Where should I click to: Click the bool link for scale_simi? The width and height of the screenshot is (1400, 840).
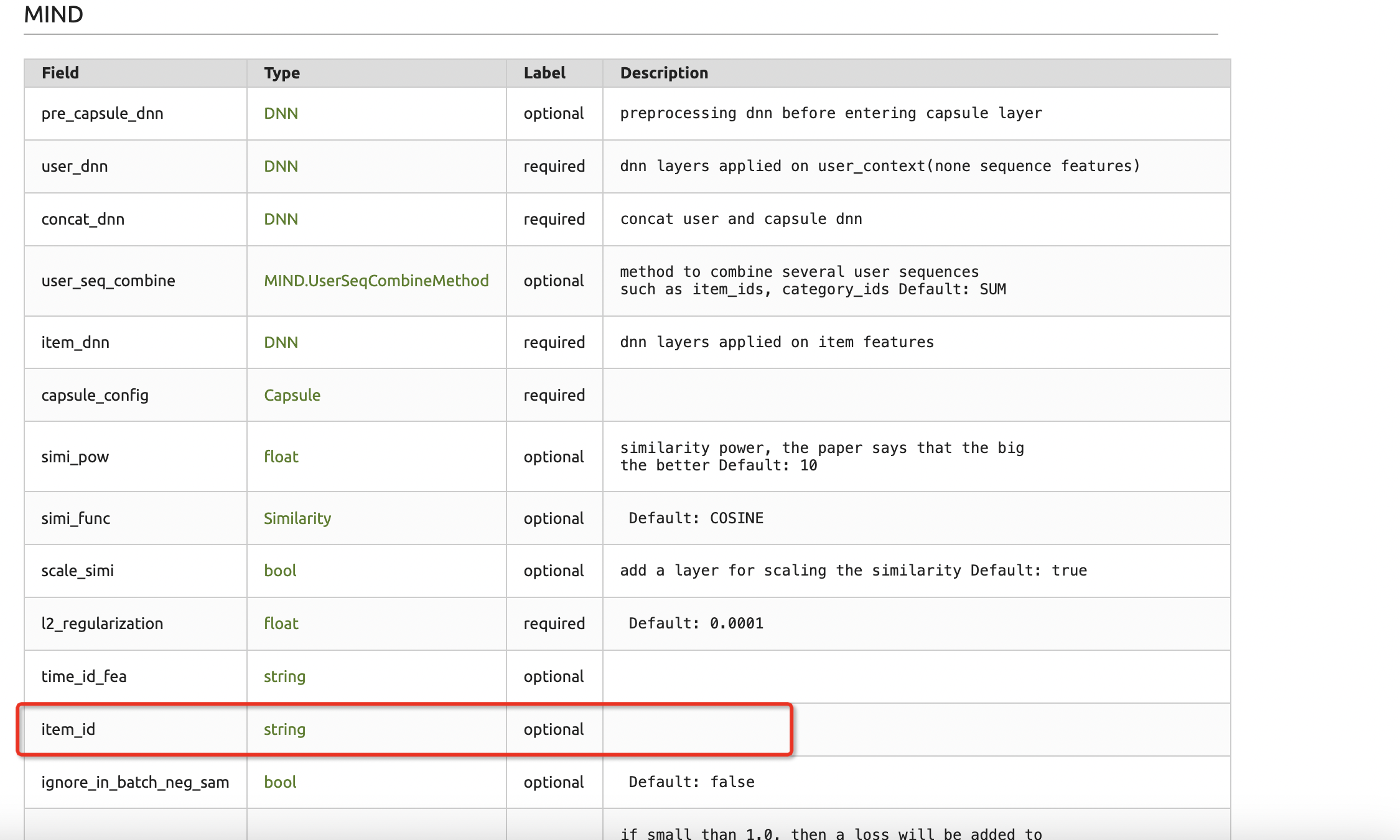(x=280, y=571)
